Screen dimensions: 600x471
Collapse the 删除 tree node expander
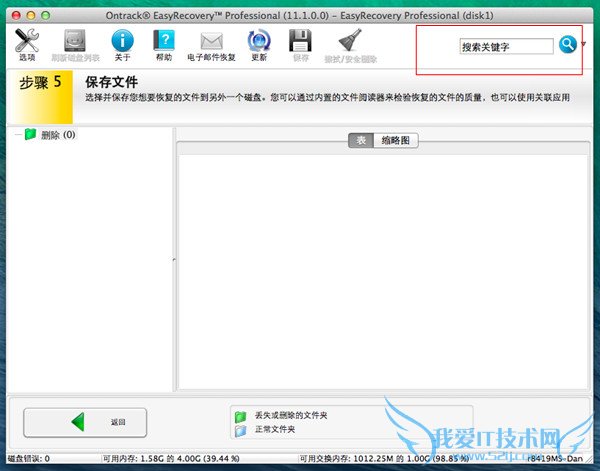pos(18,135)
